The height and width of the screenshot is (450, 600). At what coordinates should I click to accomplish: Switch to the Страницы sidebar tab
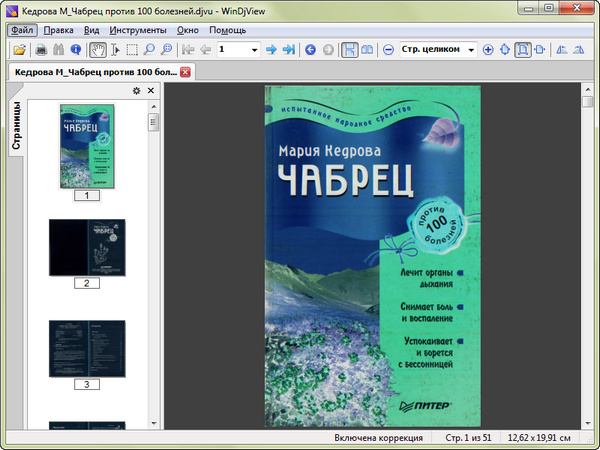16,129
